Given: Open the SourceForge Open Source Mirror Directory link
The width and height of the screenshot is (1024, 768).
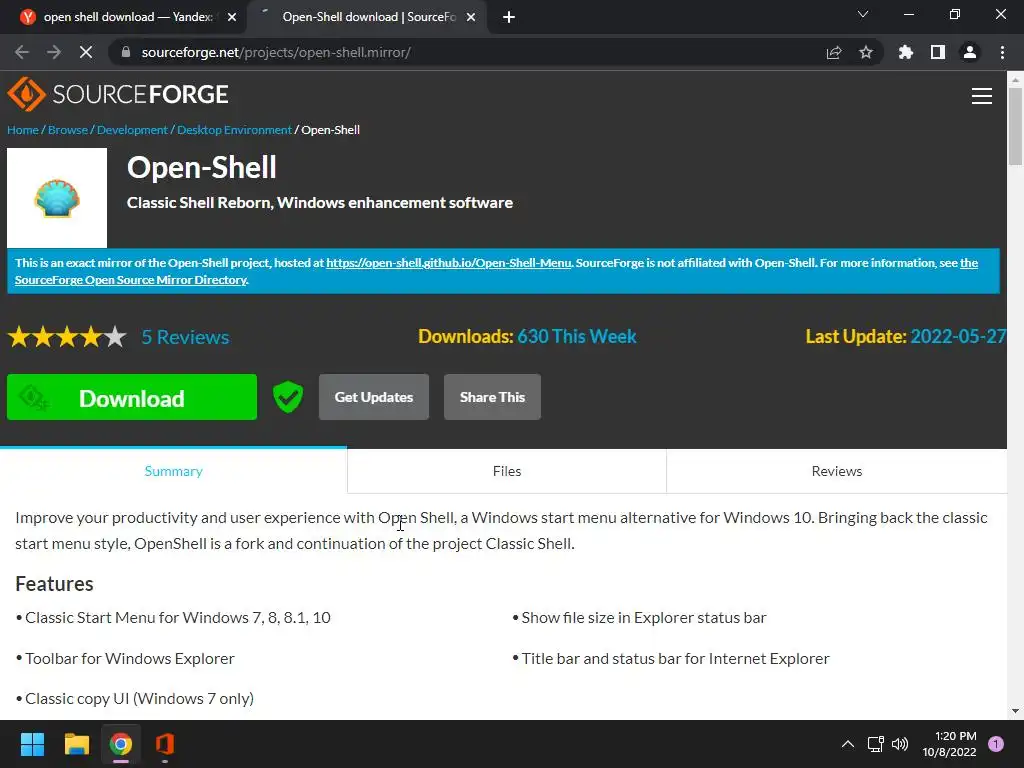Looking at the screenshot, I should 131,280.
